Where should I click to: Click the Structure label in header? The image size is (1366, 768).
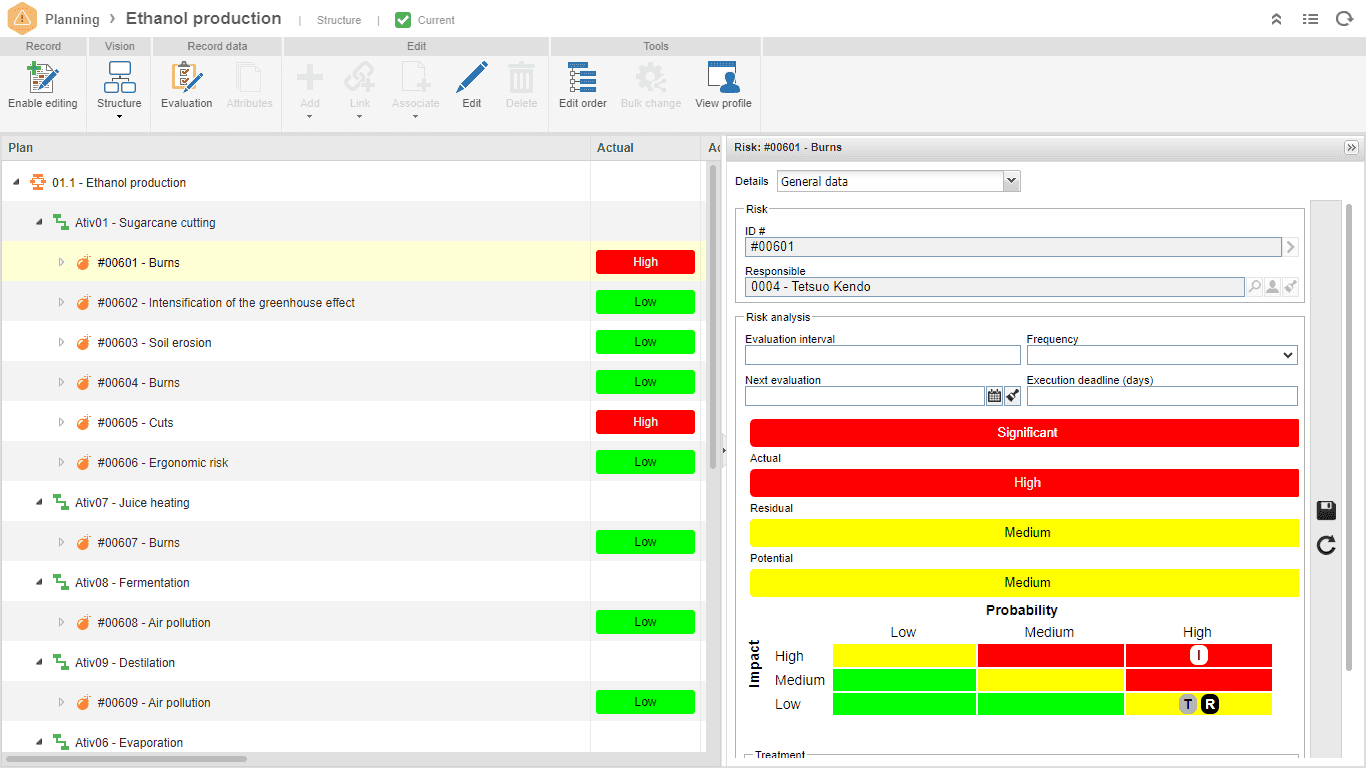(339, 20)
